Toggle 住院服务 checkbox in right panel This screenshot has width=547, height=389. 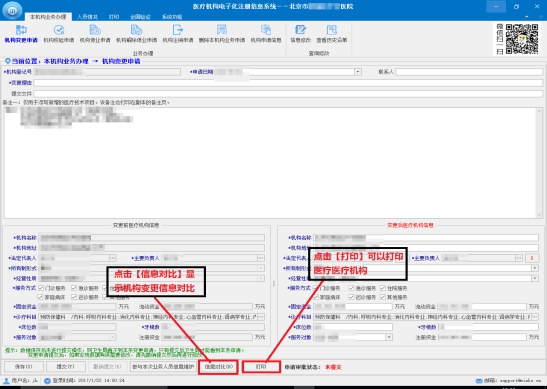[x=383, y=288]
